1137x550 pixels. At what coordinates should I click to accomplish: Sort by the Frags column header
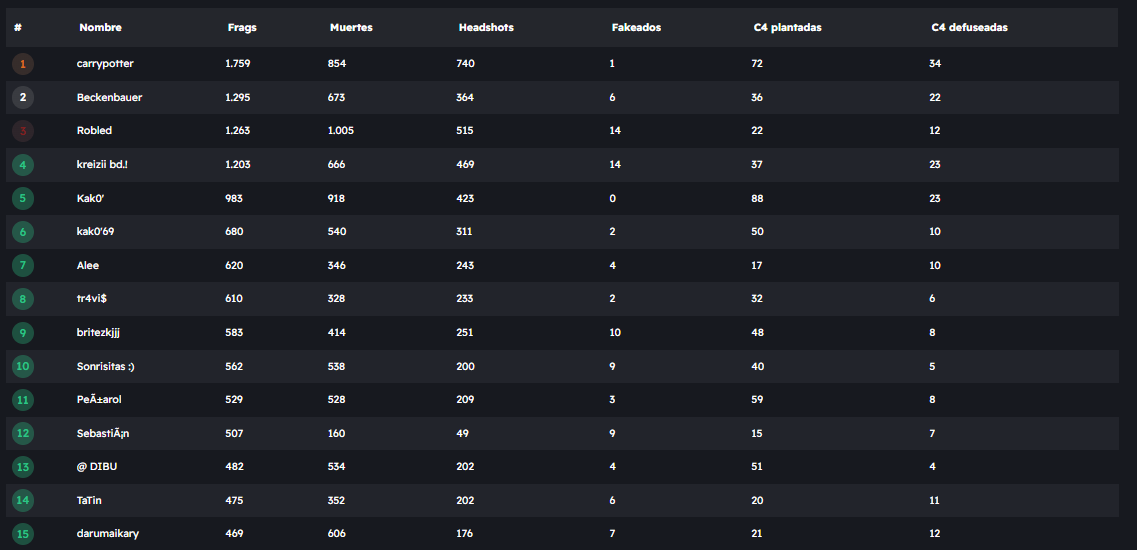click(242, 28)
